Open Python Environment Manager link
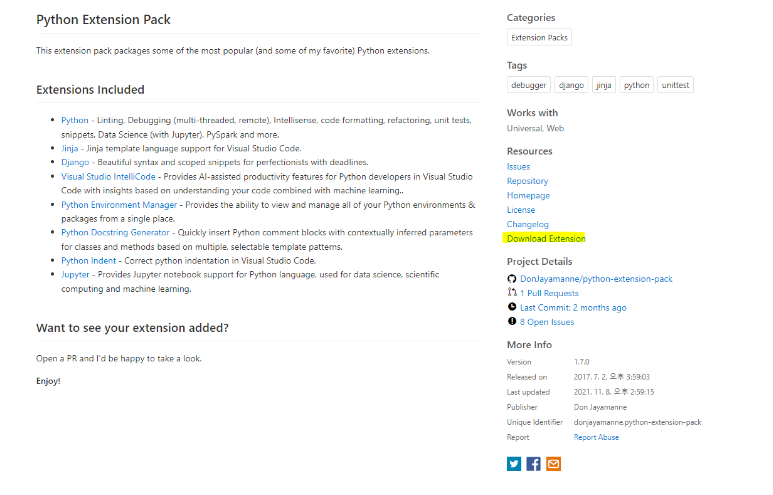 119,205
